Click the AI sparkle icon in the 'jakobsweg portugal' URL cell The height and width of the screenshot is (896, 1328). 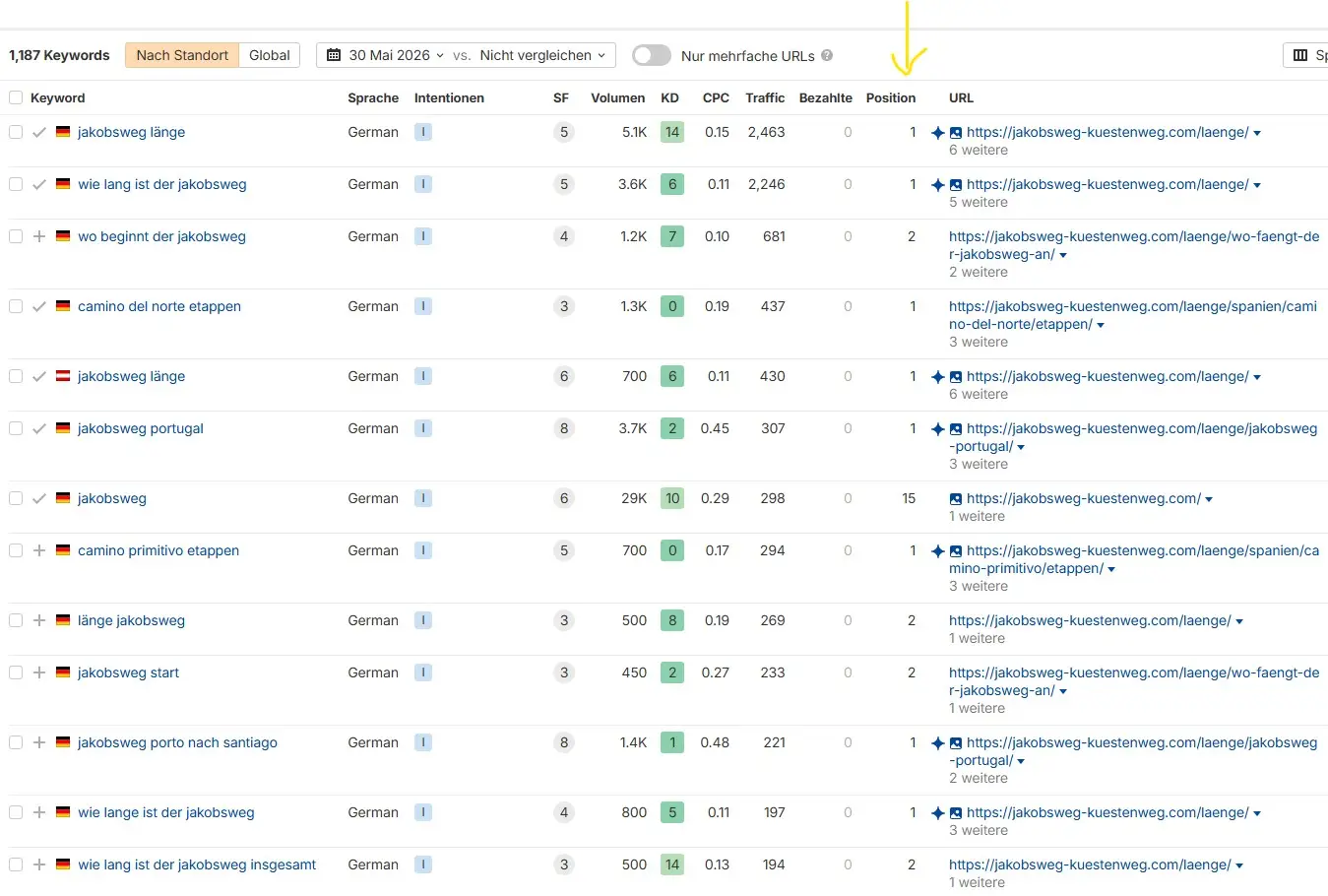(938, 429)
